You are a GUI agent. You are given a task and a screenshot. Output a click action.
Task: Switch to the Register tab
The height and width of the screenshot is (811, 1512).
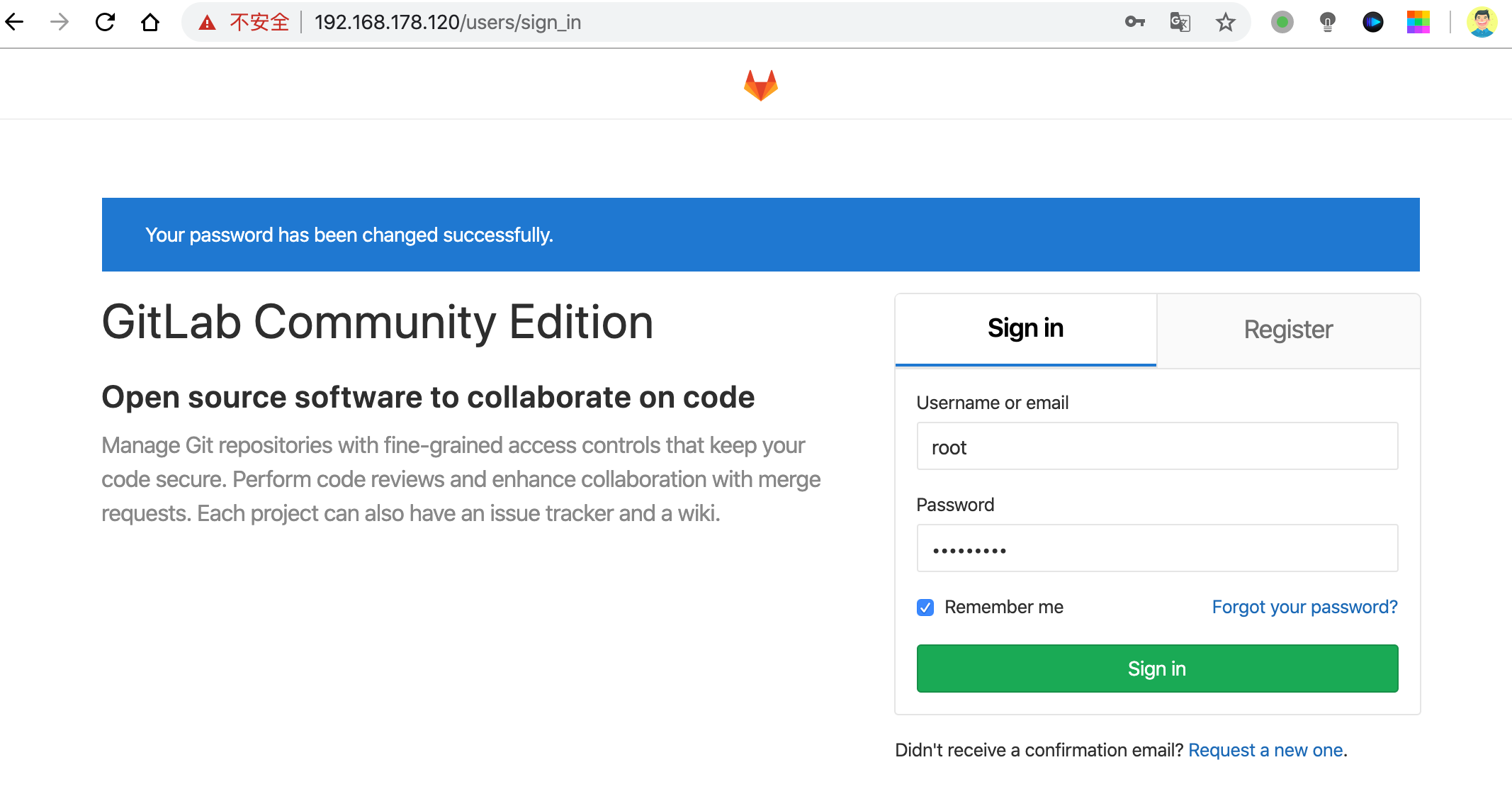[x=1289, y=330]
